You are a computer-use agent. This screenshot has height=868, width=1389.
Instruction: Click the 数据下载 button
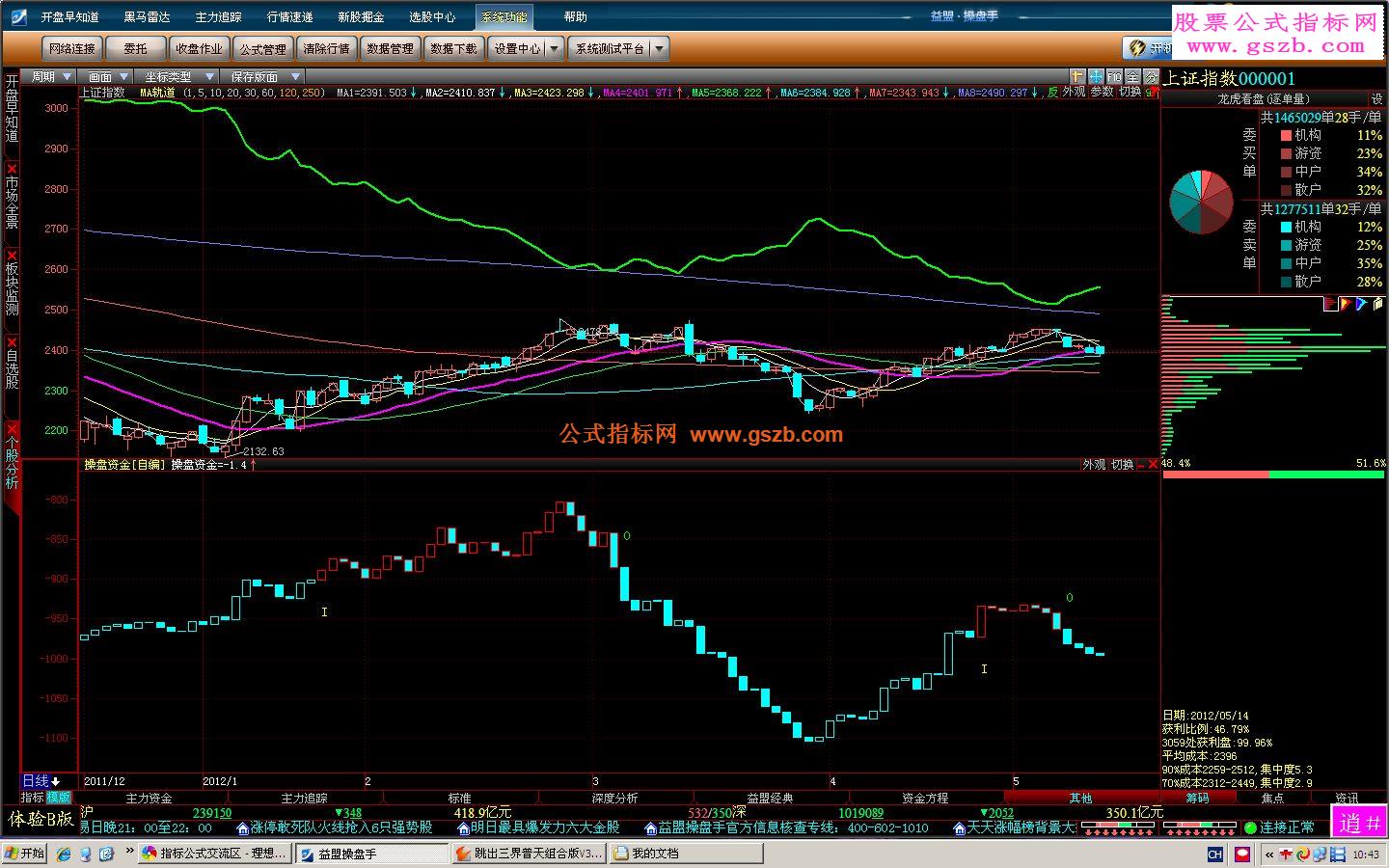point(453,48)
